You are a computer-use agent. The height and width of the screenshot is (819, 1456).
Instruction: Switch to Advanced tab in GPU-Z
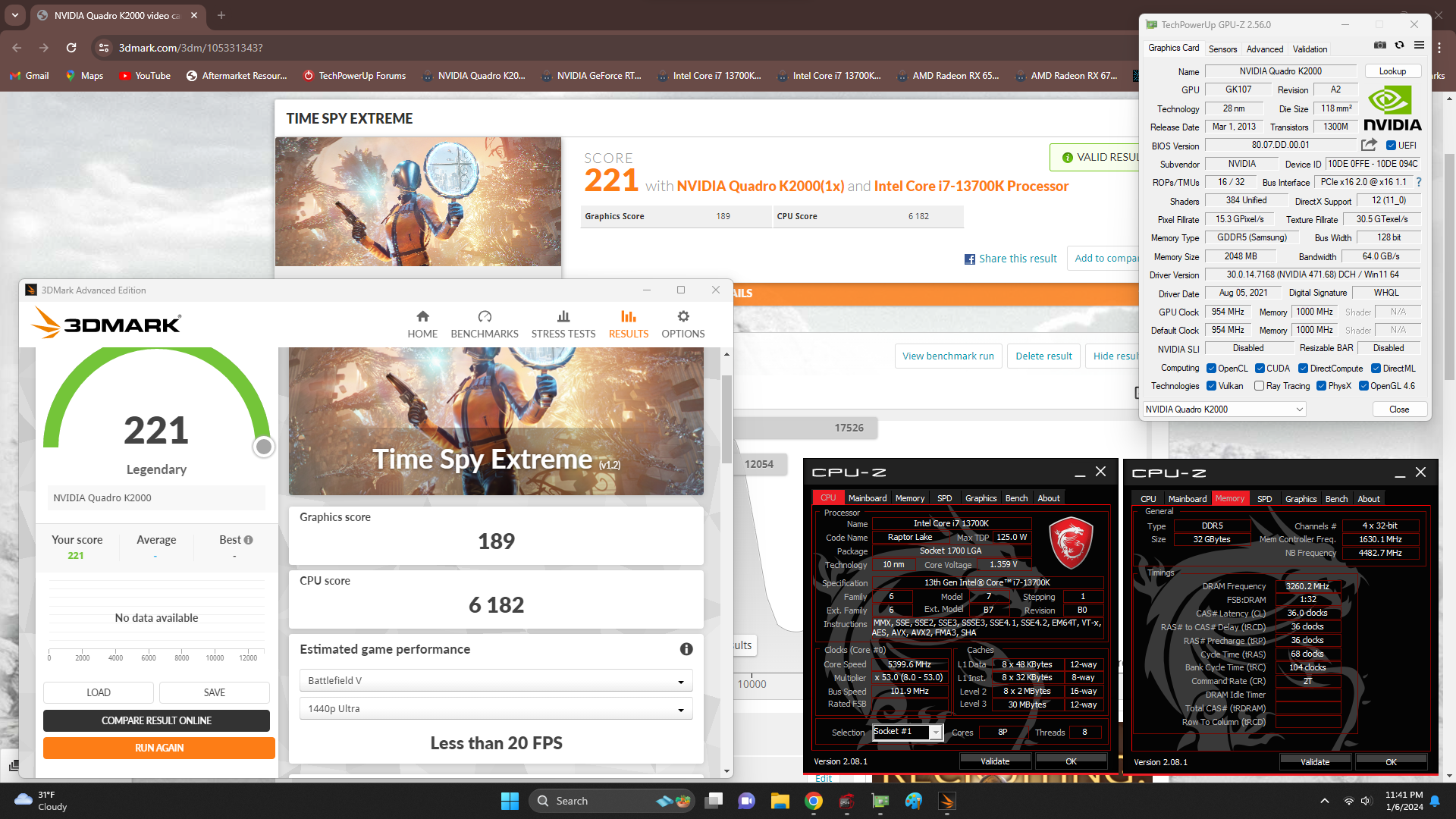1265,49
